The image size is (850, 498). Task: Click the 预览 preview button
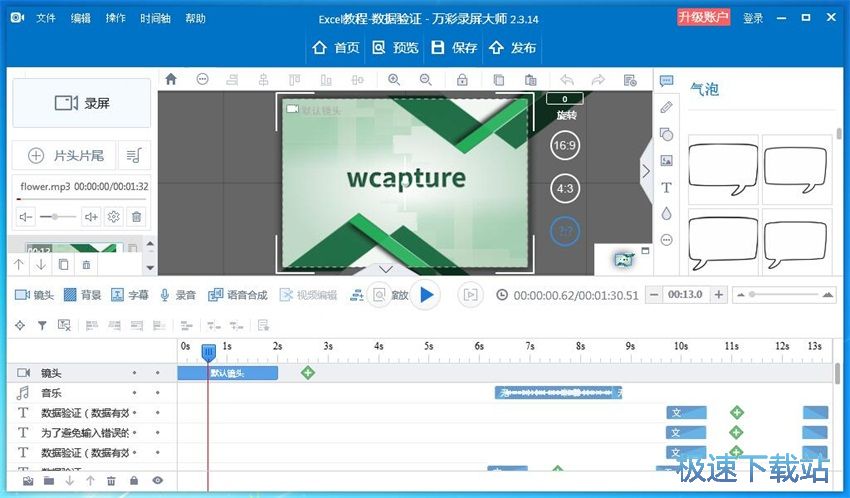395,48
